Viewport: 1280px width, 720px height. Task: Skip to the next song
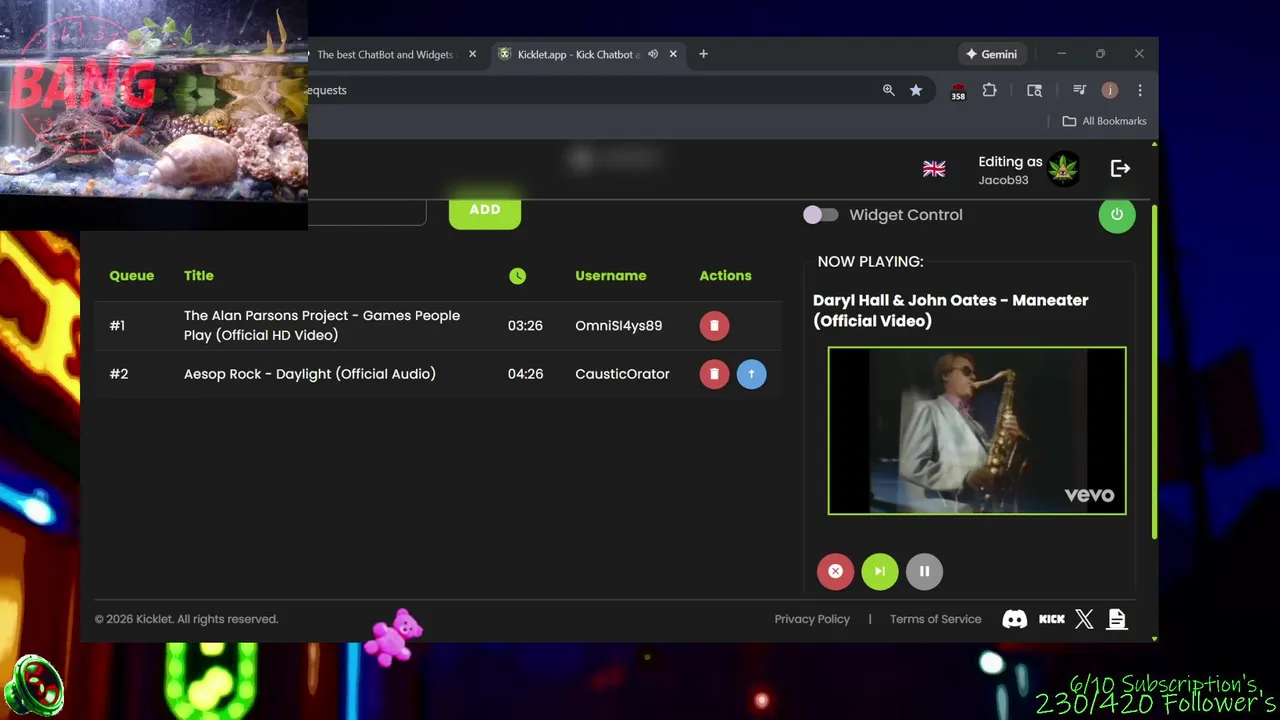(x=880, y=571)
